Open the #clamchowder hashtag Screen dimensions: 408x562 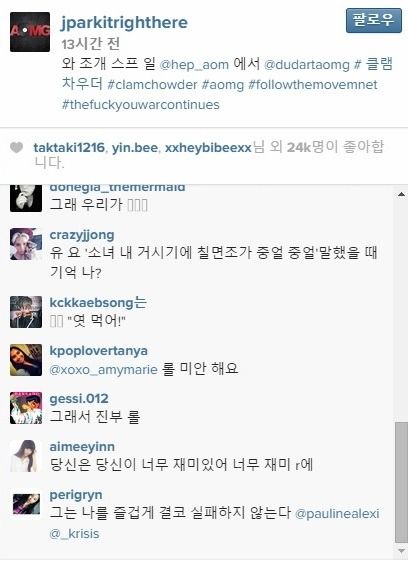point(152,85)
